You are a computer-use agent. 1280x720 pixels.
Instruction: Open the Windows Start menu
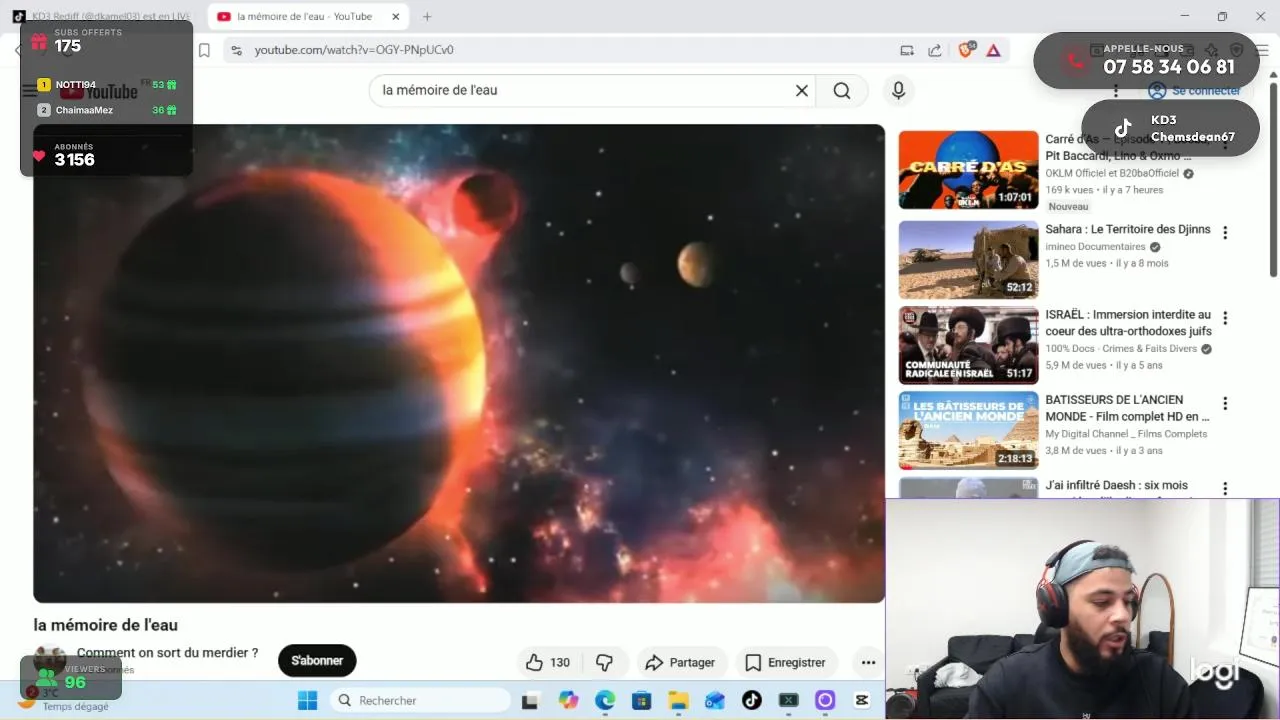click(307, 700)
